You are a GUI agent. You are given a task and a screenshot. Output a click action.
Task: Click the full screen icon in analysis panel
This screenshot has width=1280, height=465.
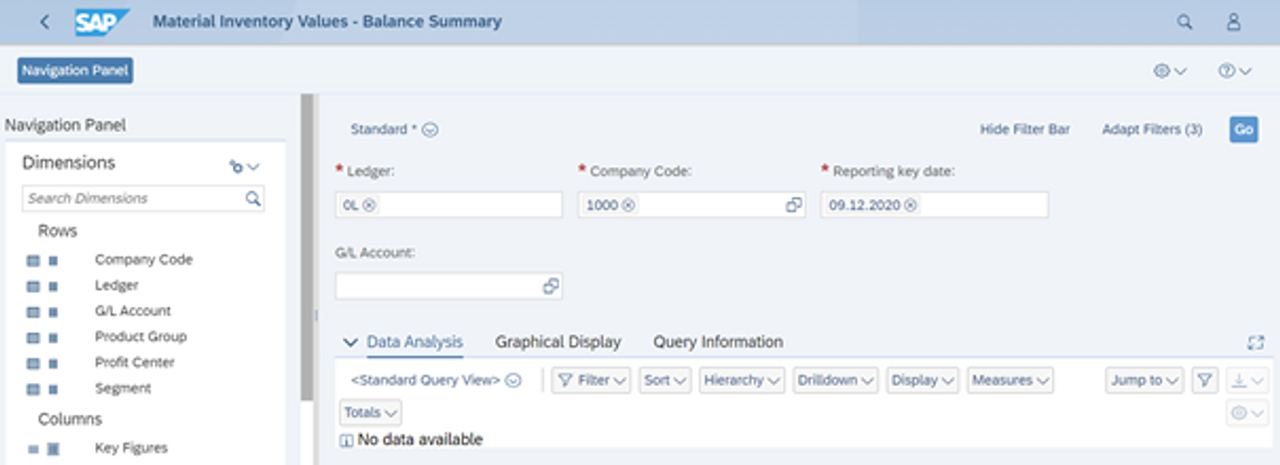pyautogui.click(x=1256, y=342)
